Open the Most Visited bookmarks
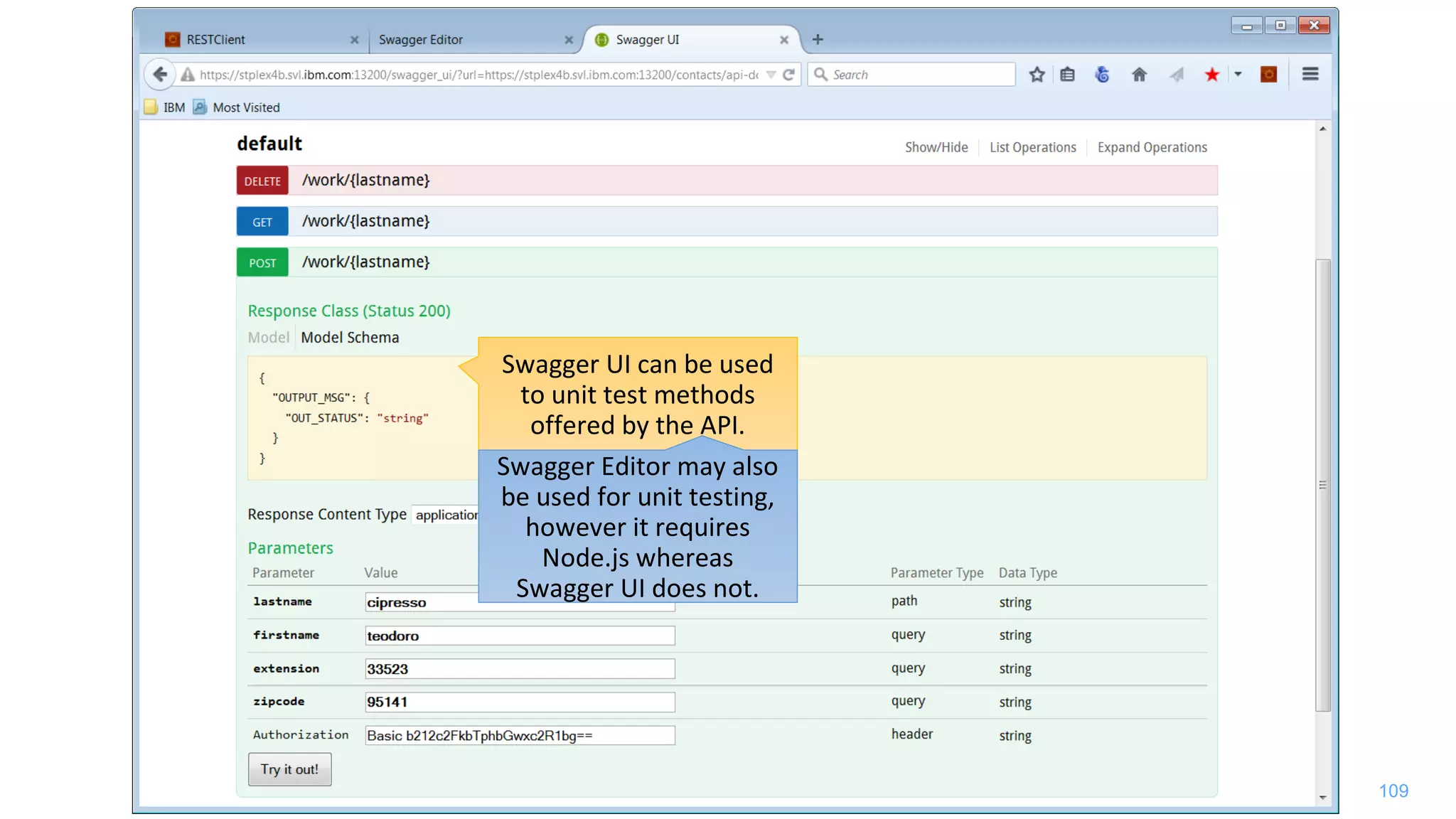This screenshot has height=819, width=1456. [x=237, y=107]
